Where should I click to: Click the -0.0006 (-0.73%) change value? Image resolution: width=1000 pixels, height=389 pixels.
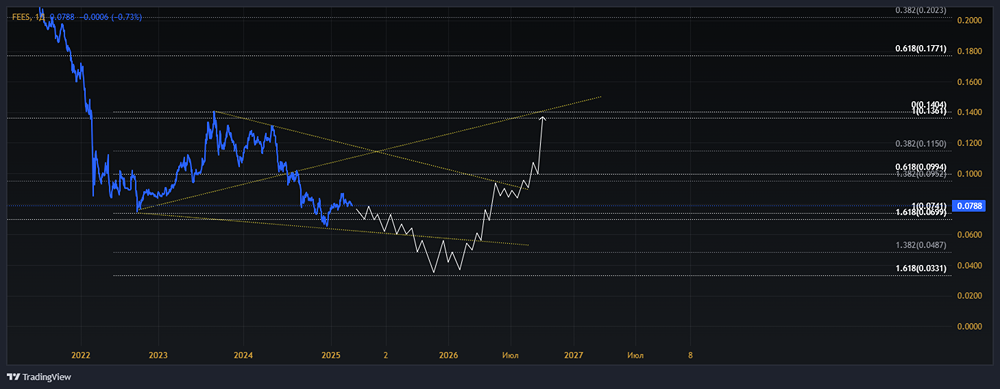(x=110, y=17)
